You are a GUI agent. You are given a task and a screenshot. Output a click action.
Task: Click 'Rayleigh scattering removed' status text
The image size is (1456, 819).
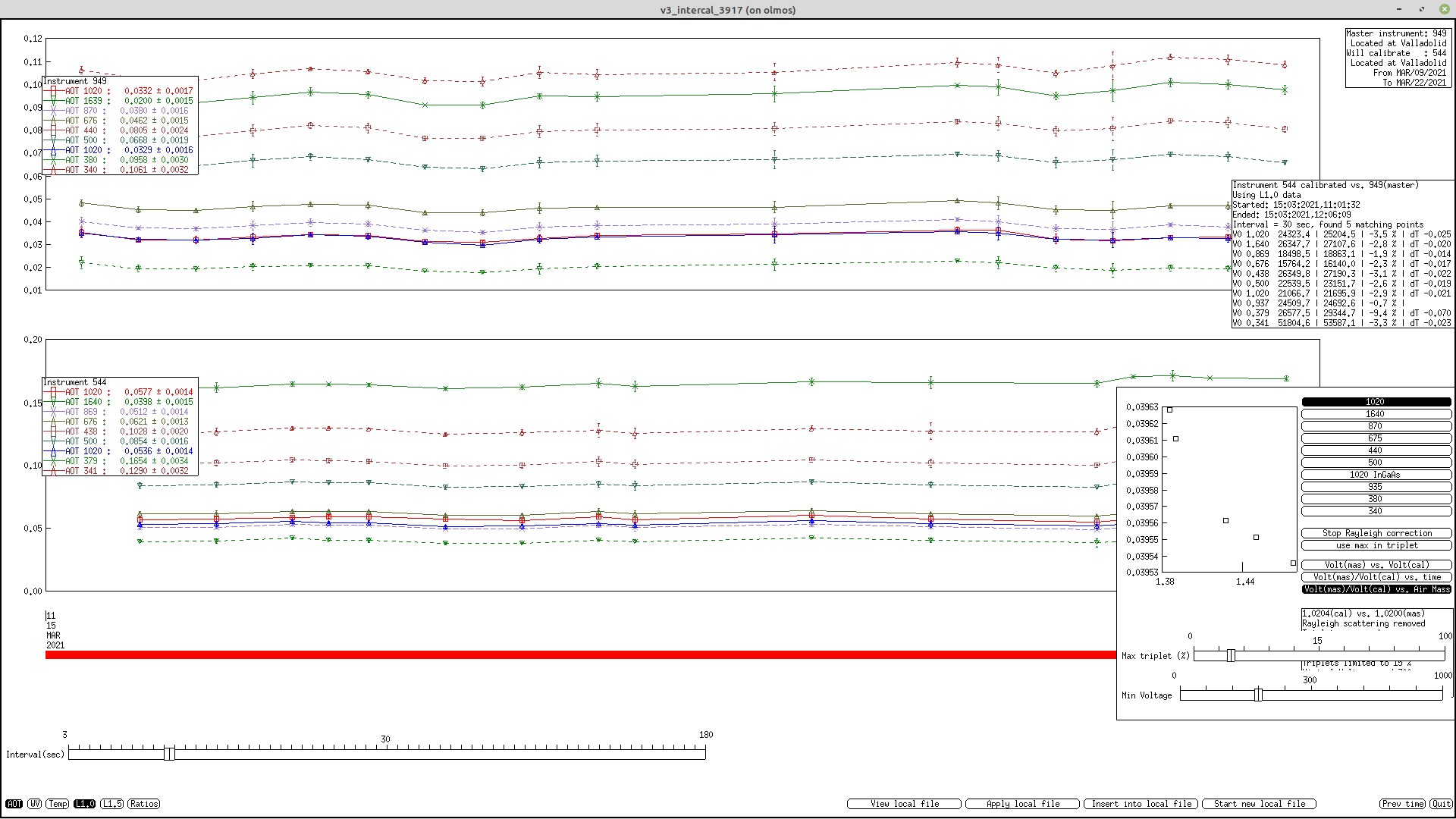pyautogui.click(x=1363, y=623)
